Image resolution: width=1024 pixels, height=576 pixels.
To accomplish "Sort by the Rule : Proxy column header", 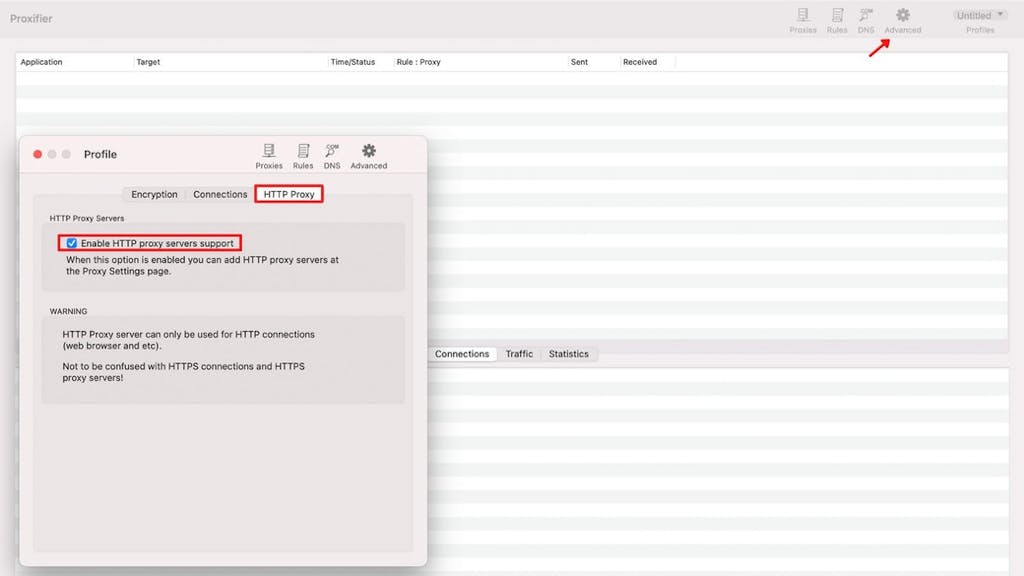I will [x=480, y=62].
